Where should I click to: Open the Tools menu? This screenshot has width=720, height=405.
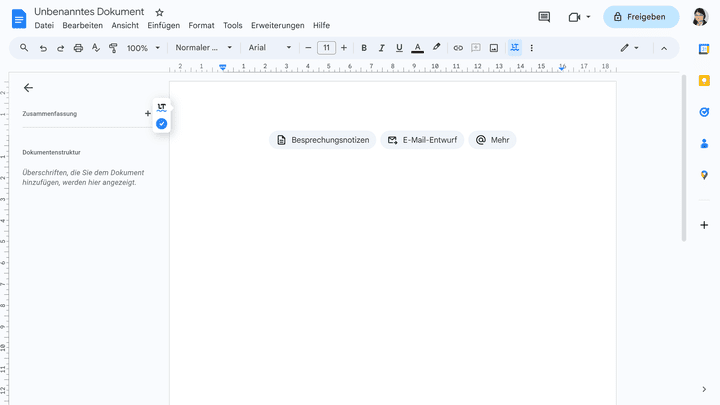point(232,25)
